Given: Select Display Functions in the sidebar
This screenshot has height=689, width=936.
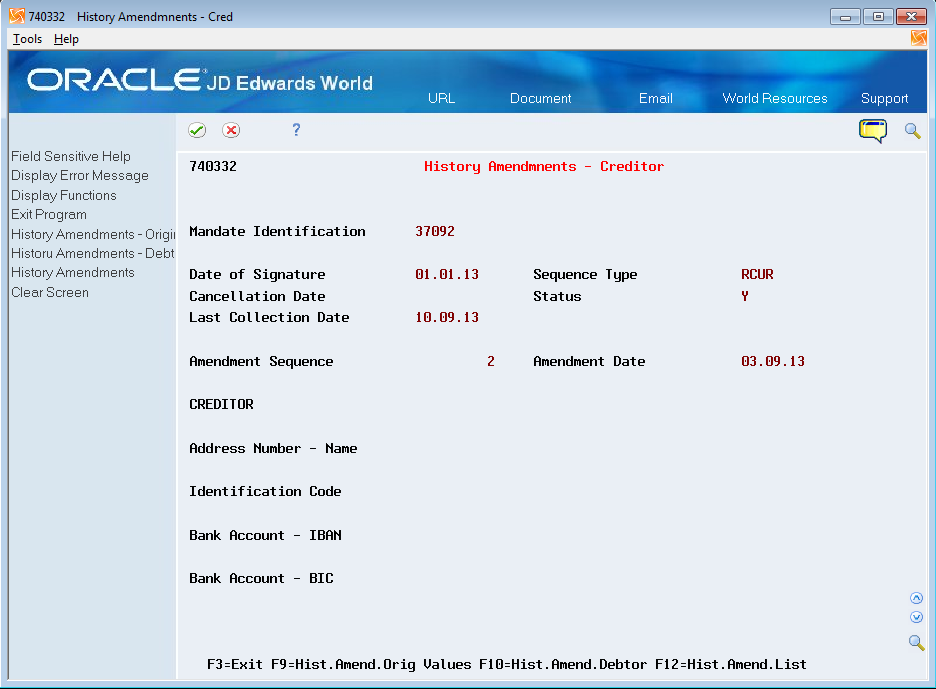Looking at the screenshot, I should [63, 195].
